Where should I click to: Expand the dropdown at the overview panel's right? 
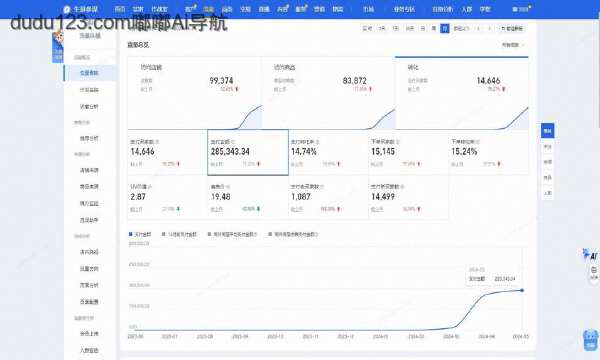tap(513, 45)
